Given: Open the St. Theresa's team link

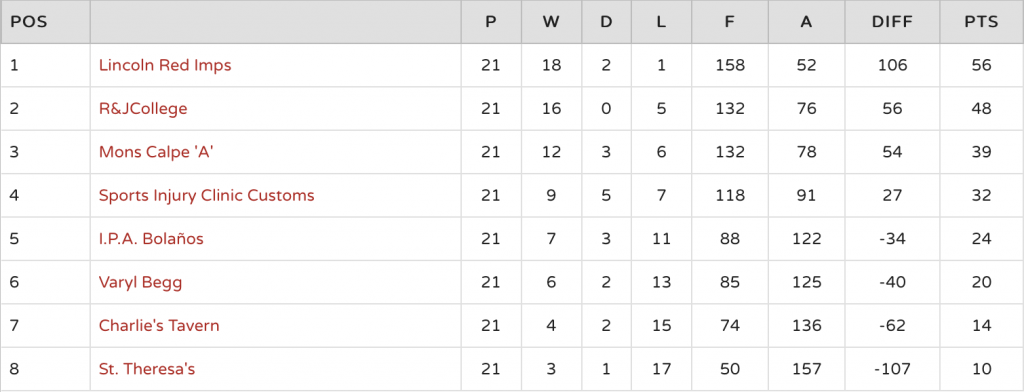Looking at the screenshot, I should [147, 369].
